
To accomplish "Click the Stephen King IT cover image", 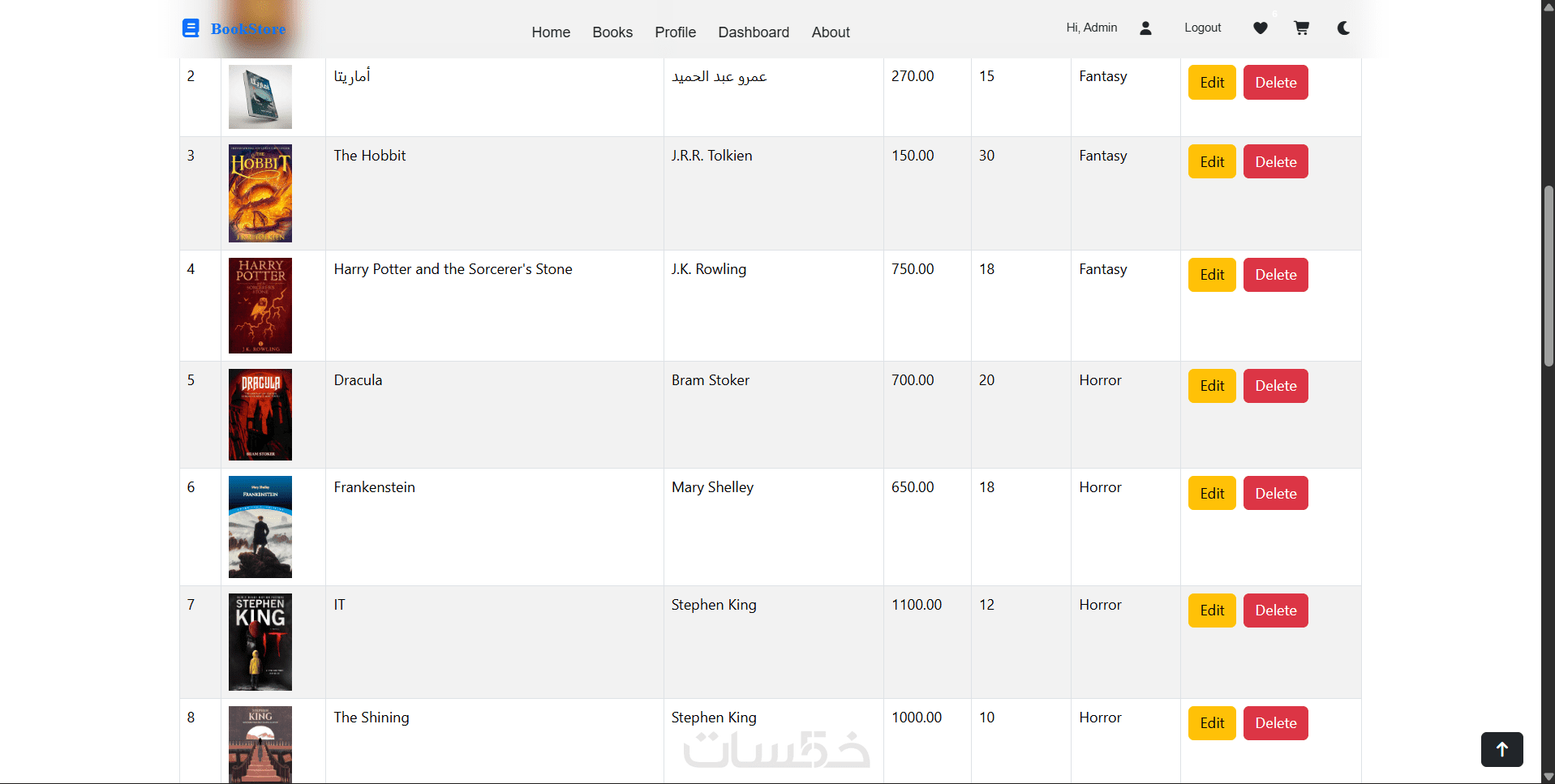I will 260,642.
